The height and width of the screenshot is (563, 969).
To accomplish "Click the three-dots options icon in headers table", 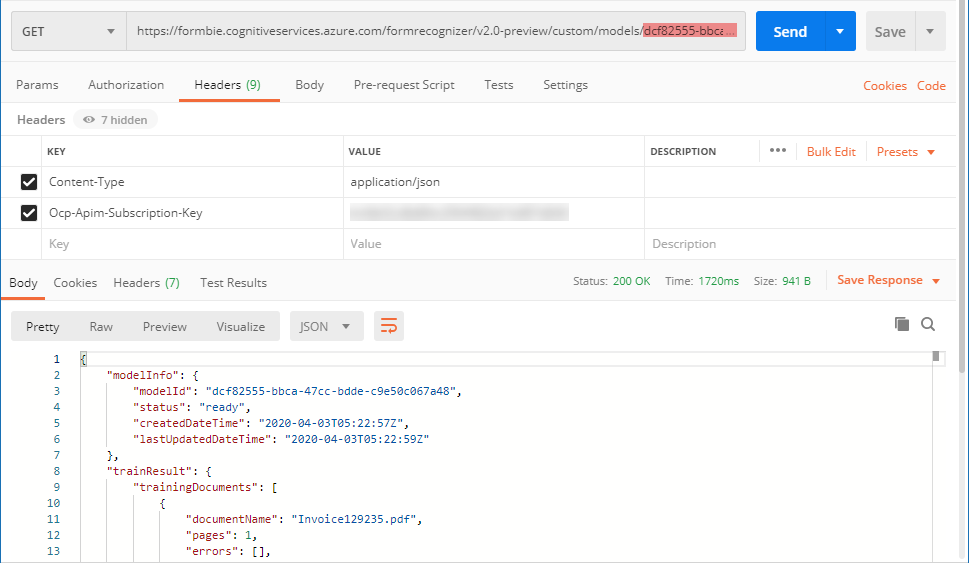I will point(777,151).
